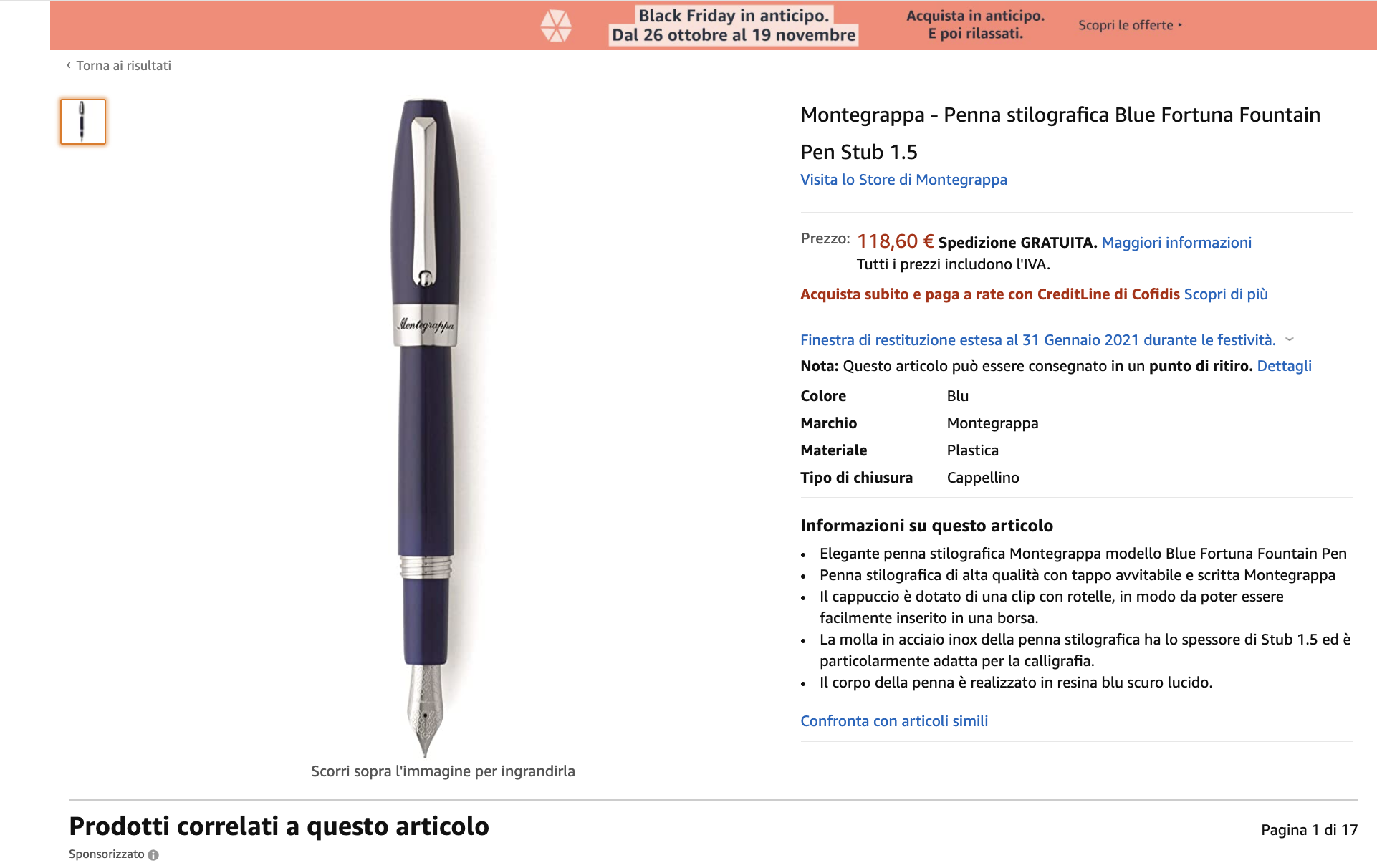
Task: Select the pen thumbnail image
Action: coord(83,122)
